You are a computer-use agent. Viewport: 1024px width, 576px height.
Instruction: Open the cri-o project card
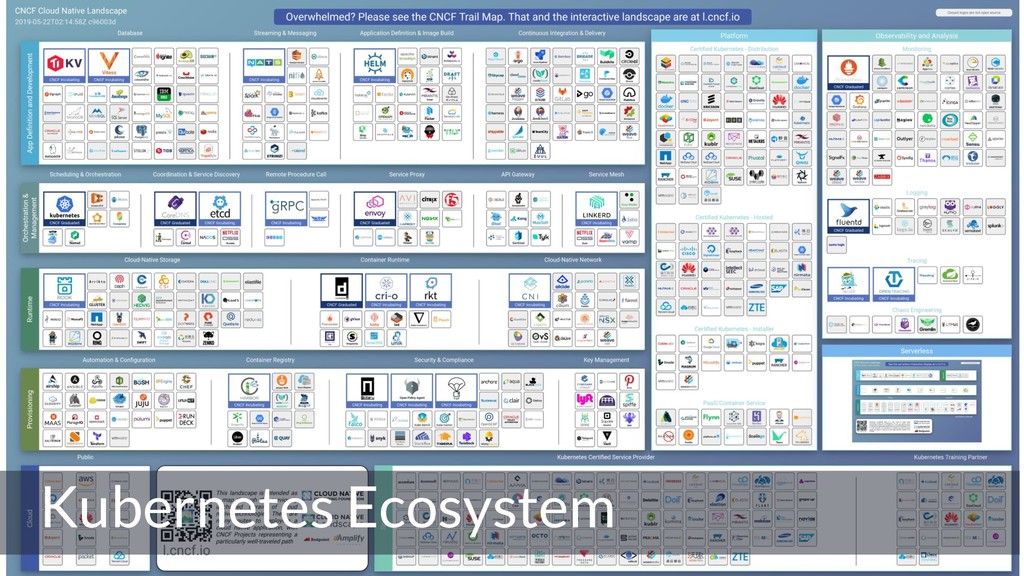[386, 291]
